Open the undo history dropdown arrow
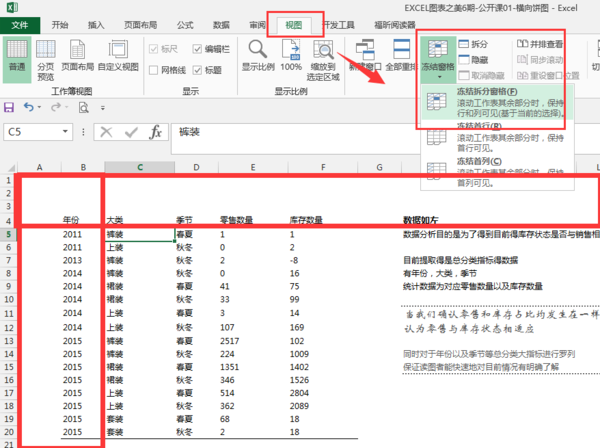Image resolution: width=600 pixels, height=448 pixels. pos(39,108)
